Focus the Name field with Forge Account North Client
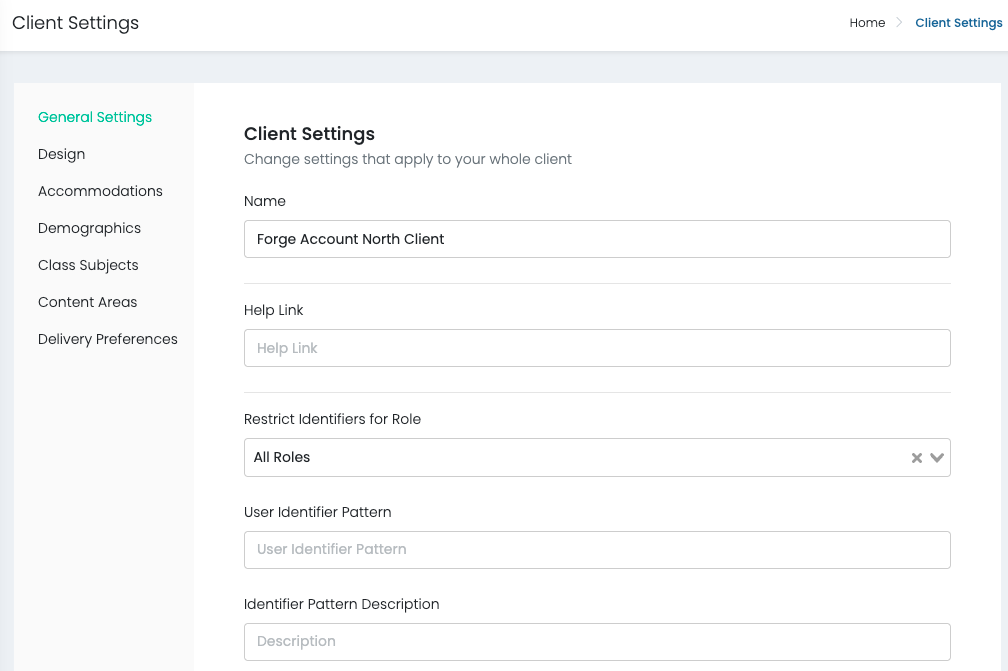Viewport: 1008px width, 671px height. coord(597,239)
